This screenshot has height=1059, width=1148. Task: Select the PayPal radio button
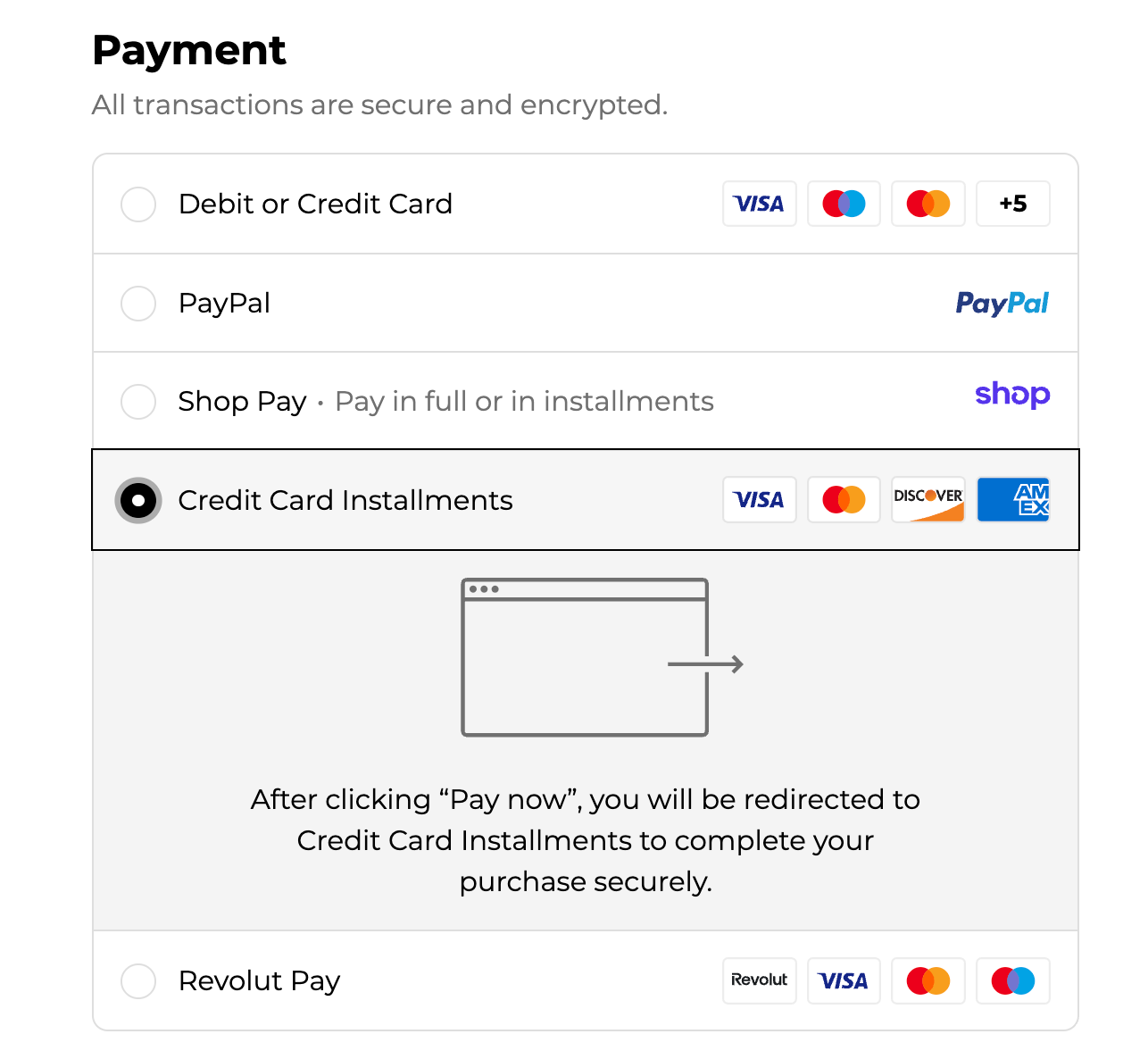[138, 304]
